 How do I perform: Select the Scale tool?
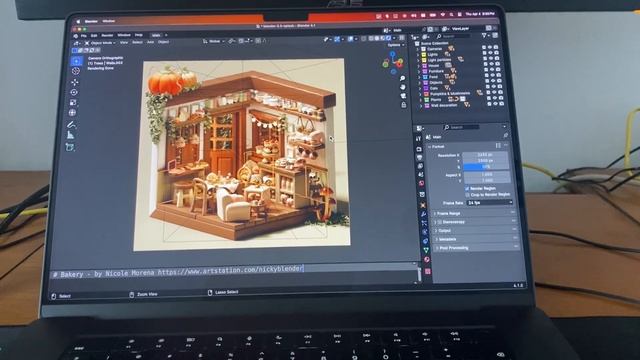click(73, 103)
